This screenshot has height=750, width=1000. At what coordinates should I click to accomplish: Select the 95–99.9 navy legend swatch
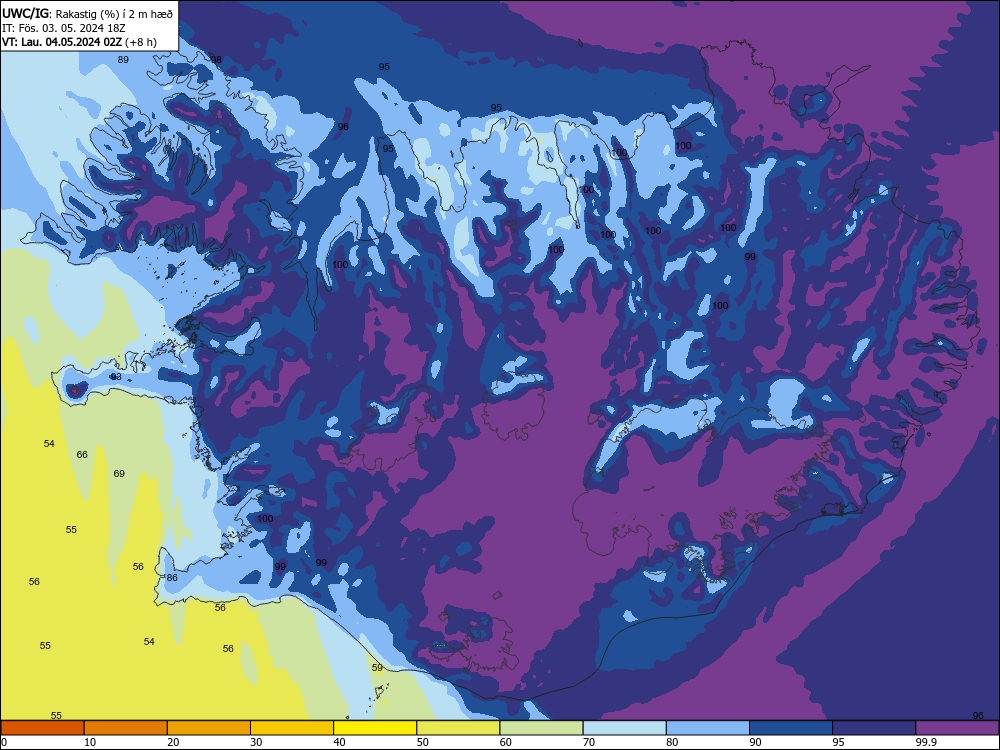coord(874,728)
